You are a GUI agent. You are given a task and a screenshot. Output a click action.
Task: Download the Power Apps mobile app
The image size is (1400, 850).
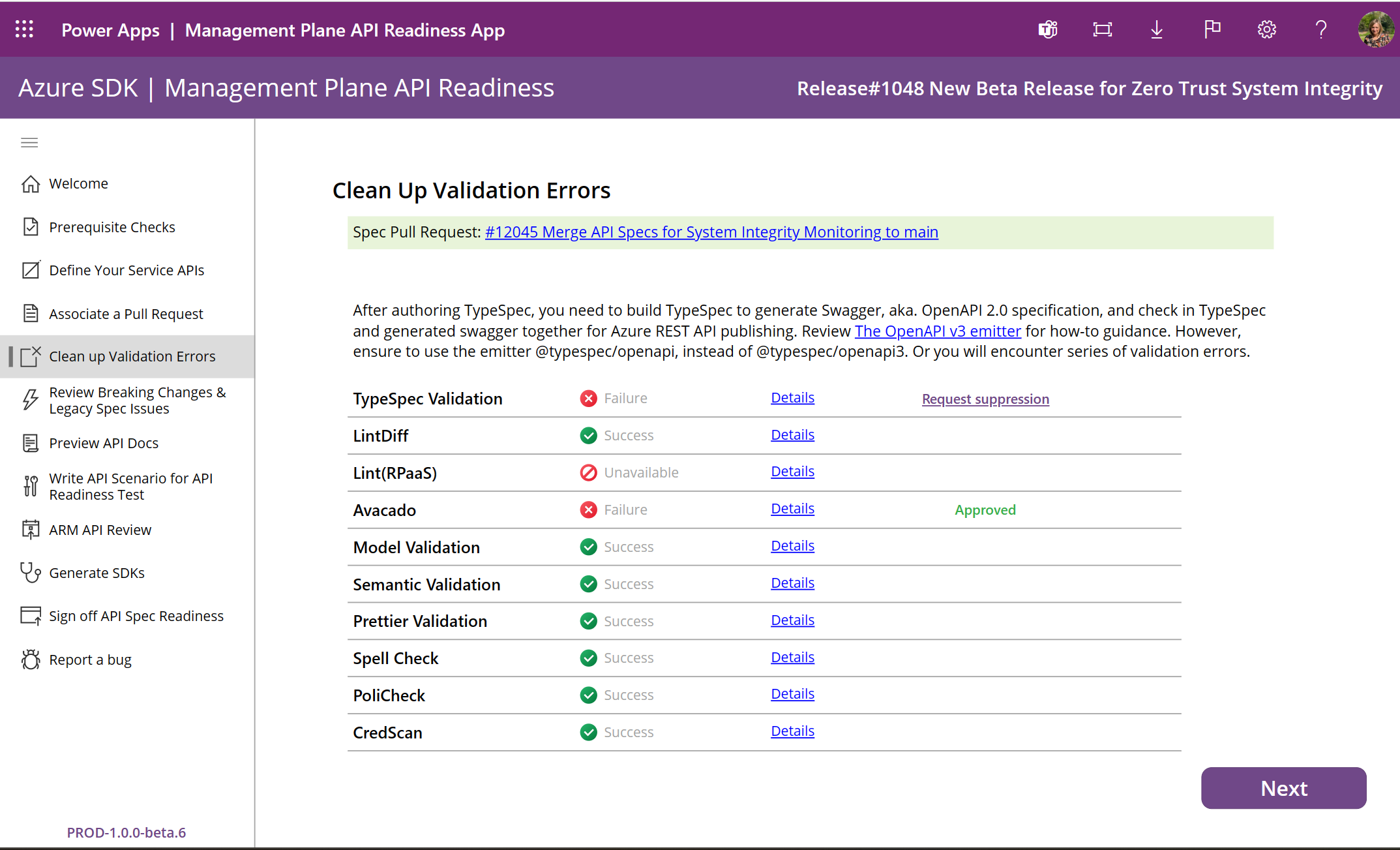click(x=1157, y=29)
